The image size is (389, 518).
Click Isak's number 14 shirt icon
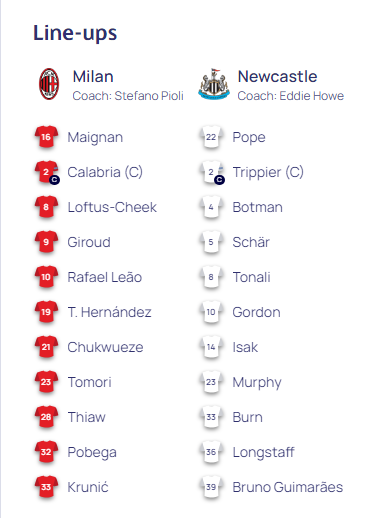point(211,347)
